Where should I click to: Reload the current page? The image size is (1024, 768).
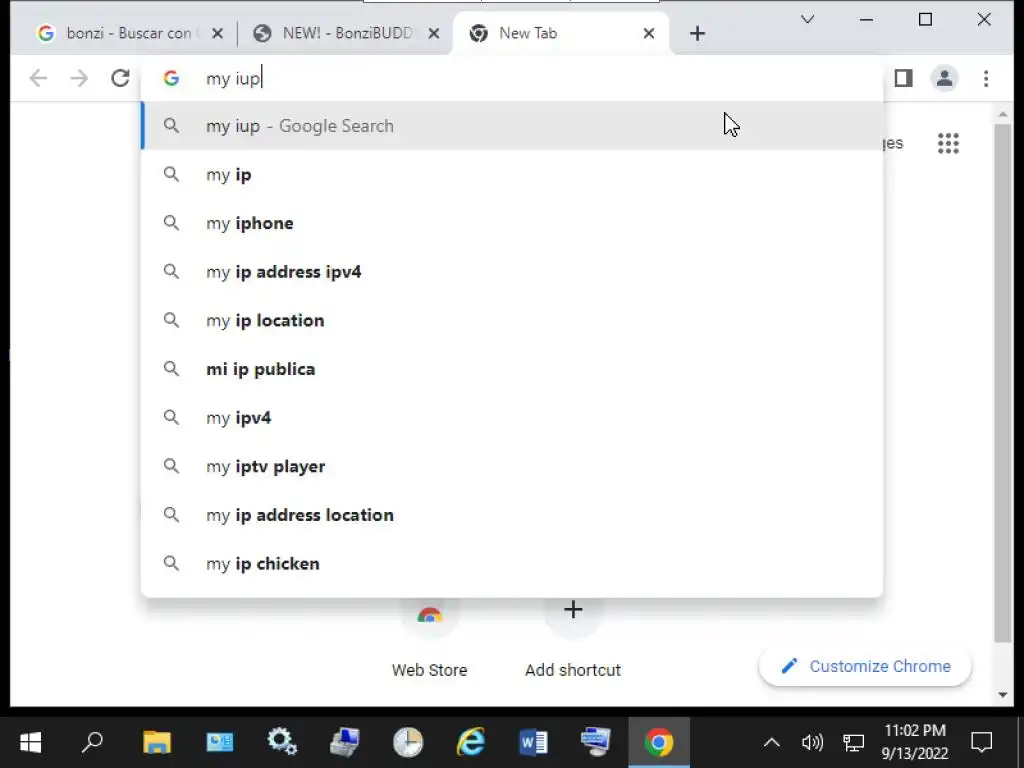click(120, 78)
